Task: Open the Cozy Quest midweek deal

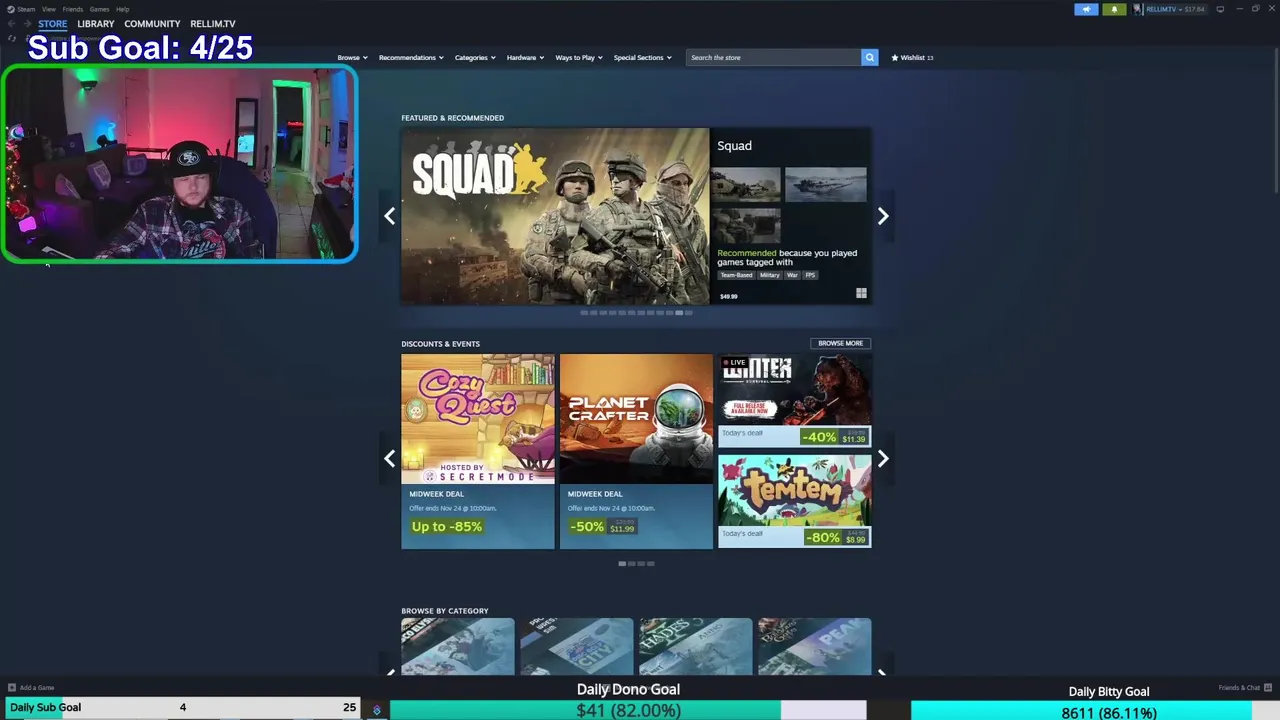Action: click(478, 451)
